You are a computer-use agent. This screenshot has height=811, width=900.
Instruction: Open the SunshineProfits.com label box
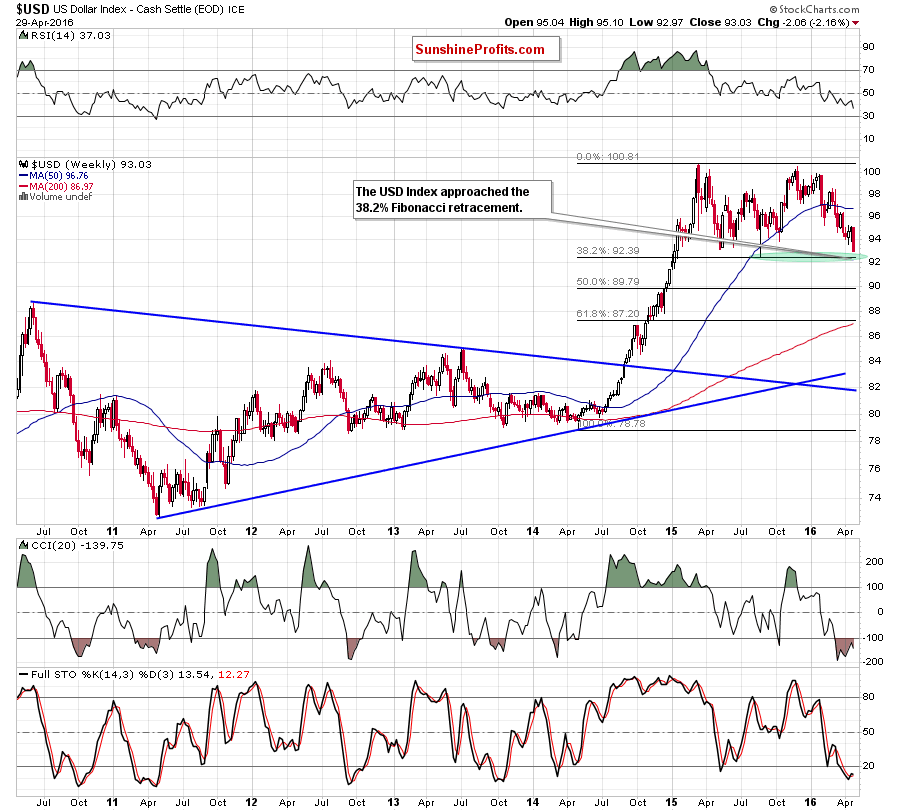(486, 49)
